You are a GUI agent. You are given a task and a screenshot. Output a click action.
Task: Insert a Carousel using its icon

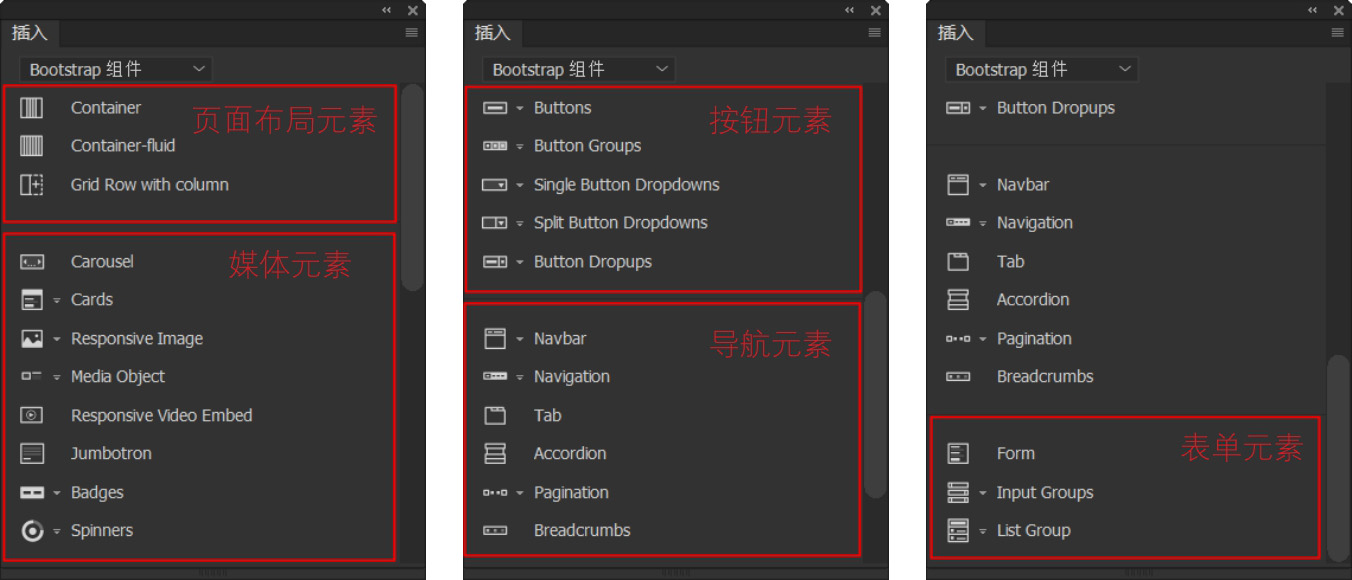(x=32, y=262)
